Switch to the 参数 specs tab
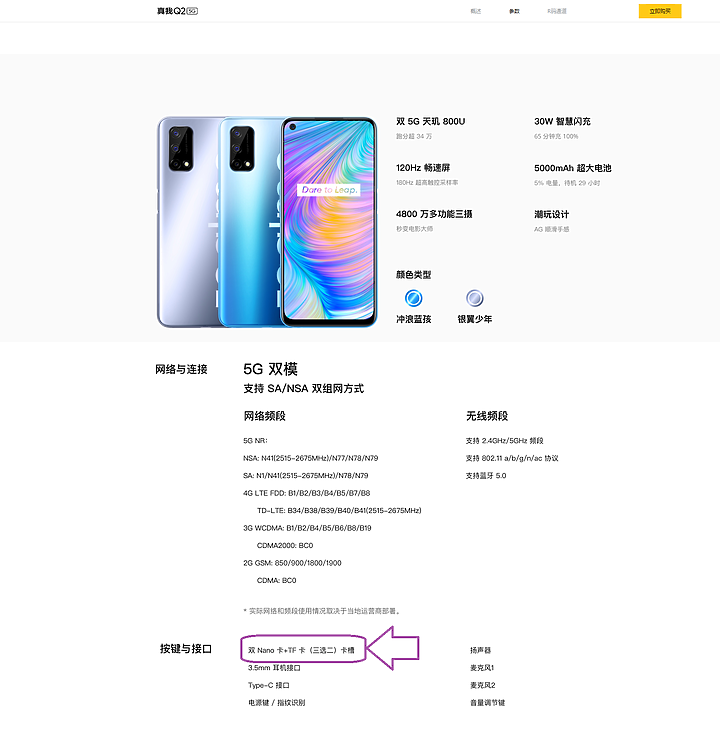The image size is (720, 730). point(514,11)
